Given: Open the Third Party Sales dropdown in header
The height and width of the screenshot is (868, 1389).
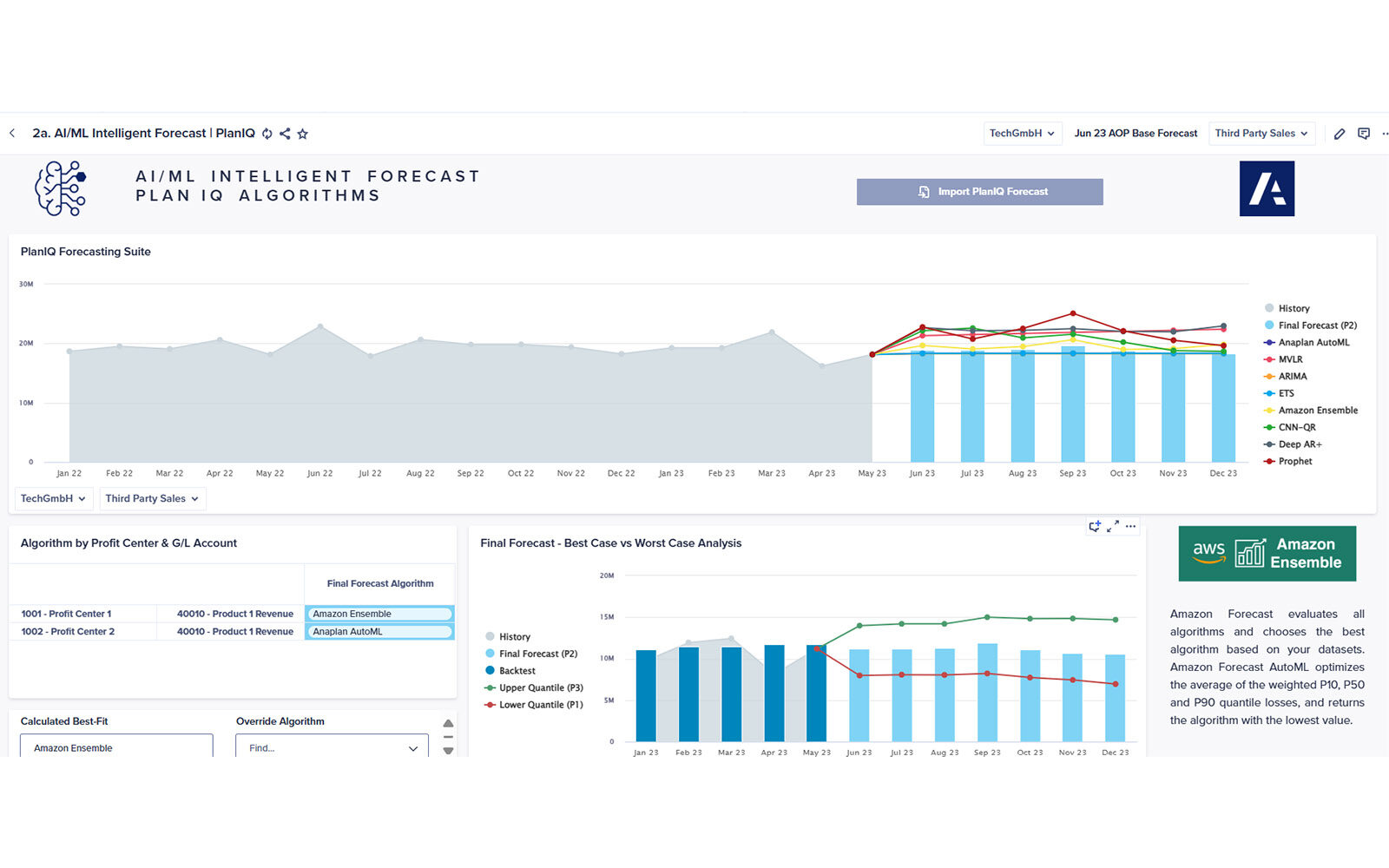Looking at the screenshot, I should 1261,134.
